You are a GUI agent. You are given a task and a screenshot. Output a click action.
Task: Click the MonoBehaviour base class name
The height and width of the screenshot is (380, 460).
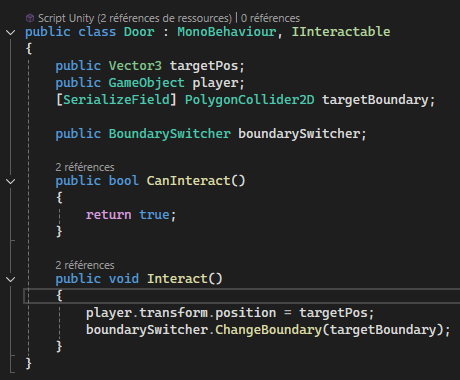pos(227,32)
